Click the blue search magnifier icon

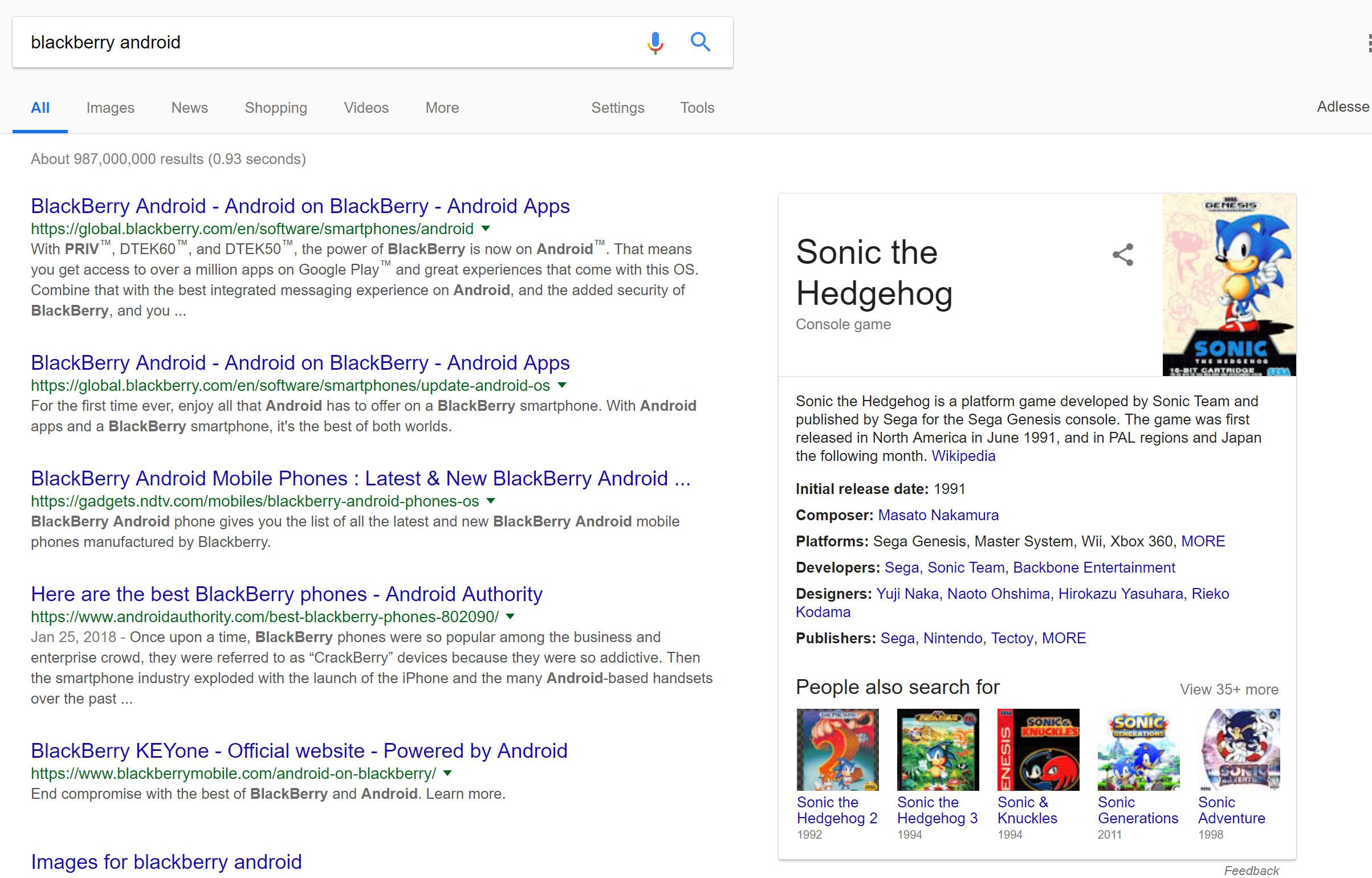[x=701, y=42]
